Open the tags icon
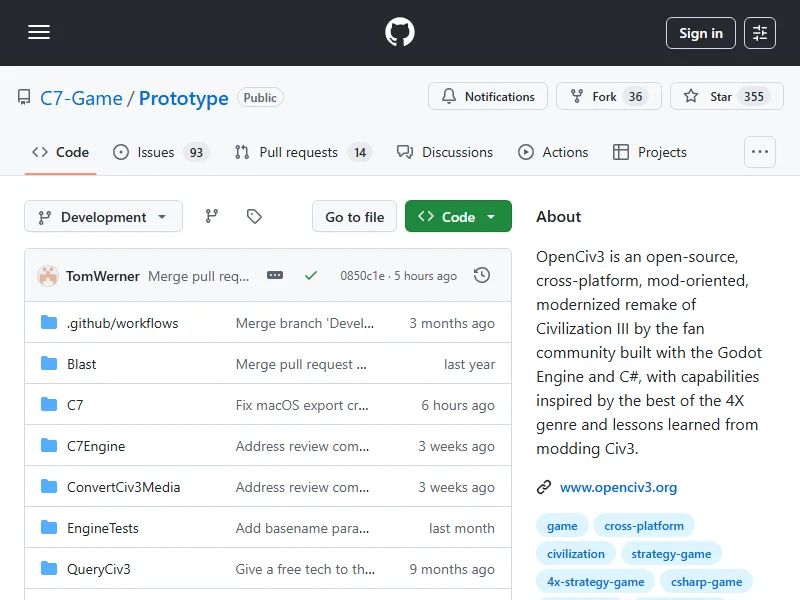The image size is (800, 600). click(254, 216)
